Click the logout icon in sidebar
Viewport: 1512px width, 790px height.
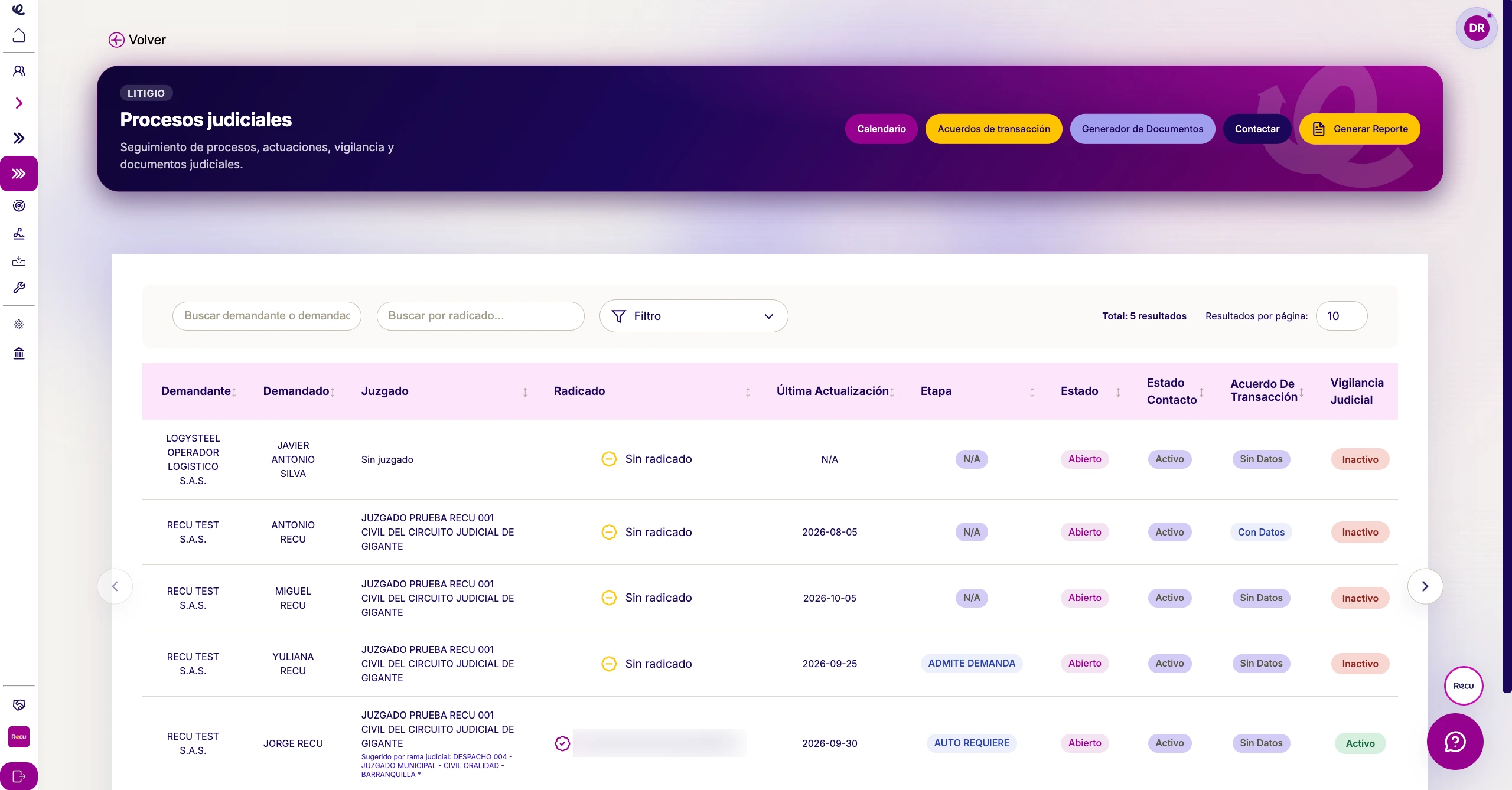pos(19,776)
